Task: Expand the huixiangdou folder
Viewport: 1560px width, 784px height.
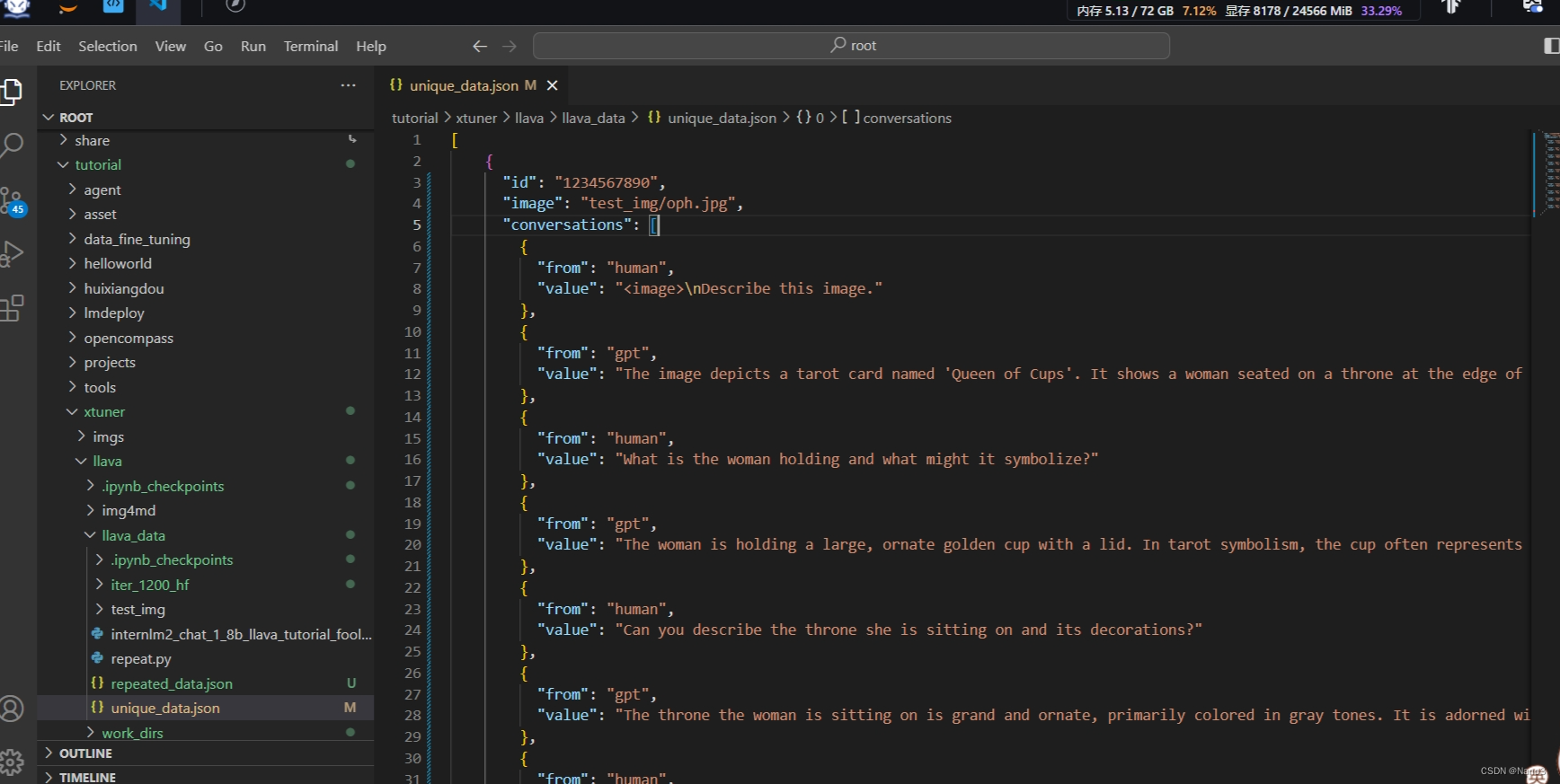Action: (206, 288)
